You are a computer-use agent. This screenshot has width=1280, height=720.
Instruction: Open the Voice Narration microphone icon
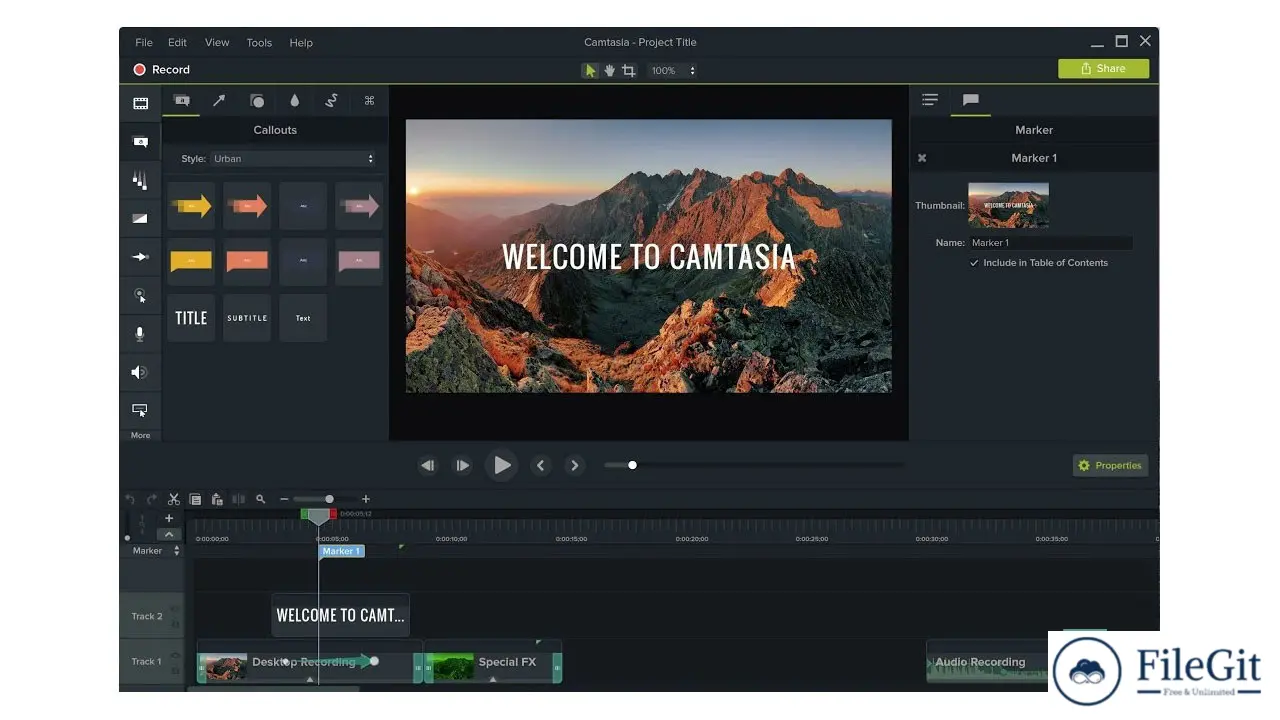coord(140,334)
